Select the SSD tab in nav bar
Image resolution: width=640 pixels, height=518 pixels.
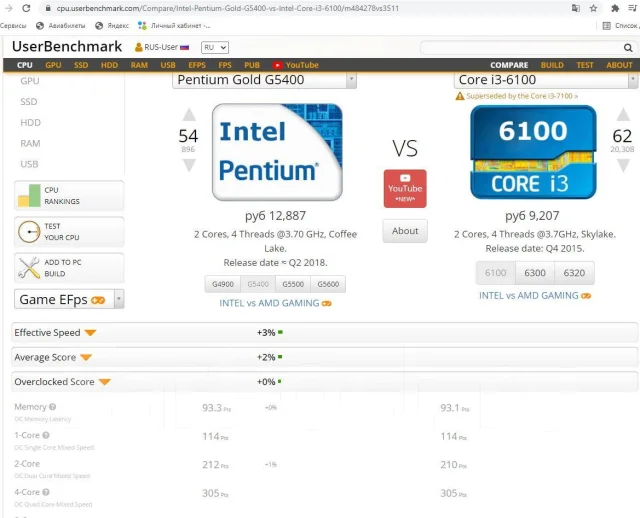point(81,65)
